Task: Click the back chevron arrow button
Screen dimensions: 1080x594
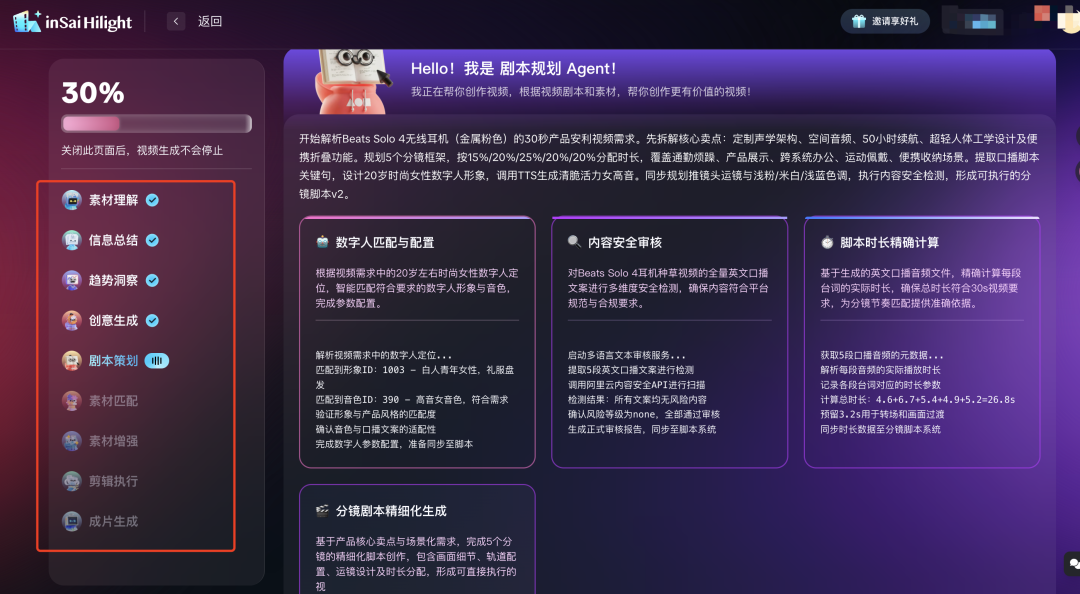Action: coord(176,21)
